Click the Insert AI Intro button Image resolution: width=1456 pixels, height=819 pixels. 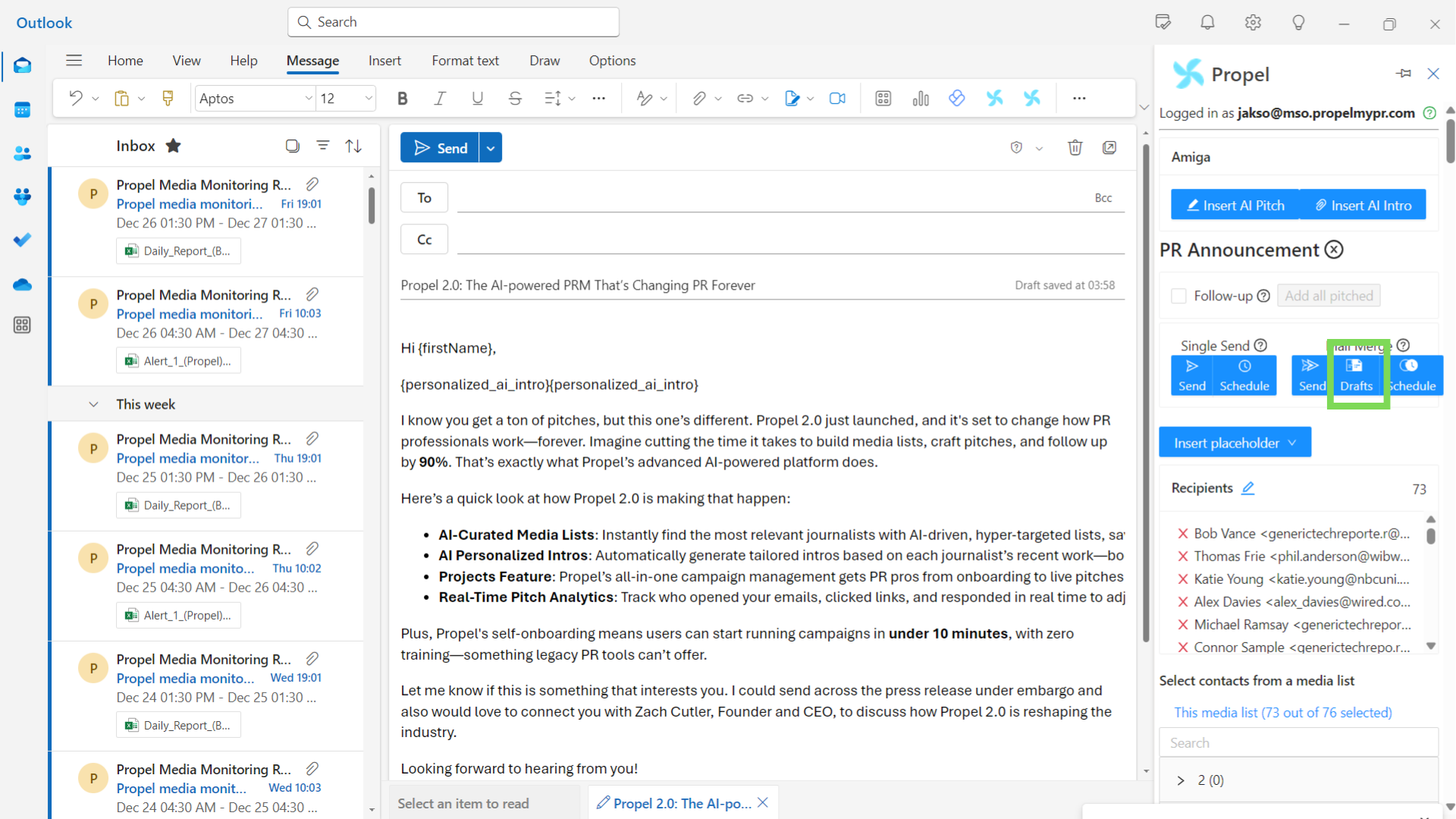point(1363,206)
